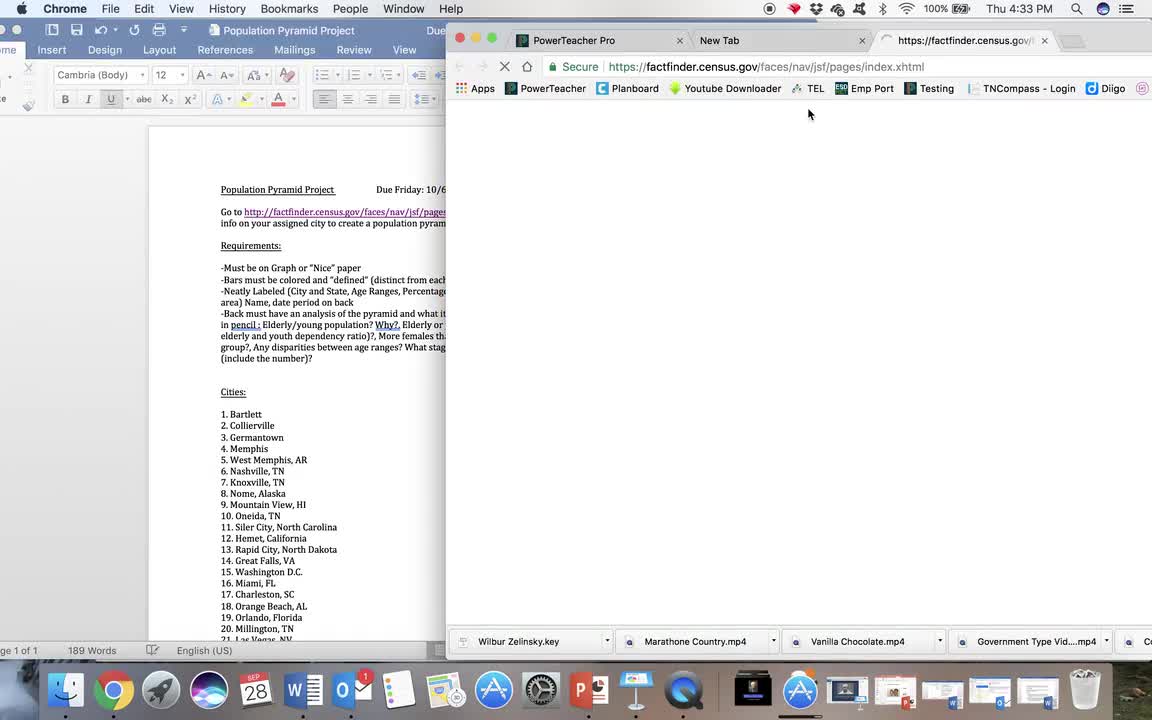Apply red font color
Screen dimensions: 1152x720
point(278,99)
